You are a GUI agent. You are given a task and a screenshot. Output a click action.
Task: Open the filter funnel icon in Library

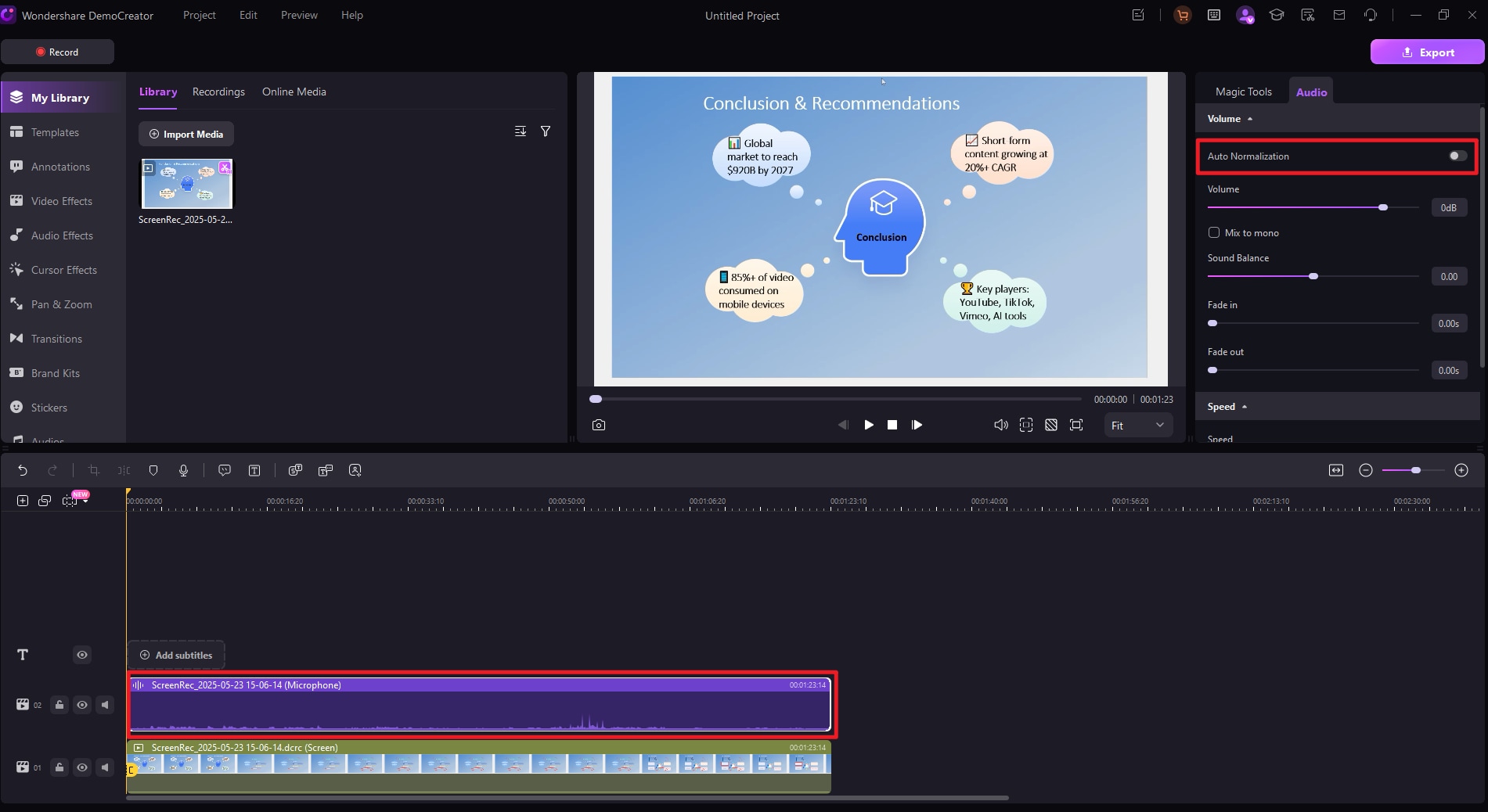pos(546,131)
